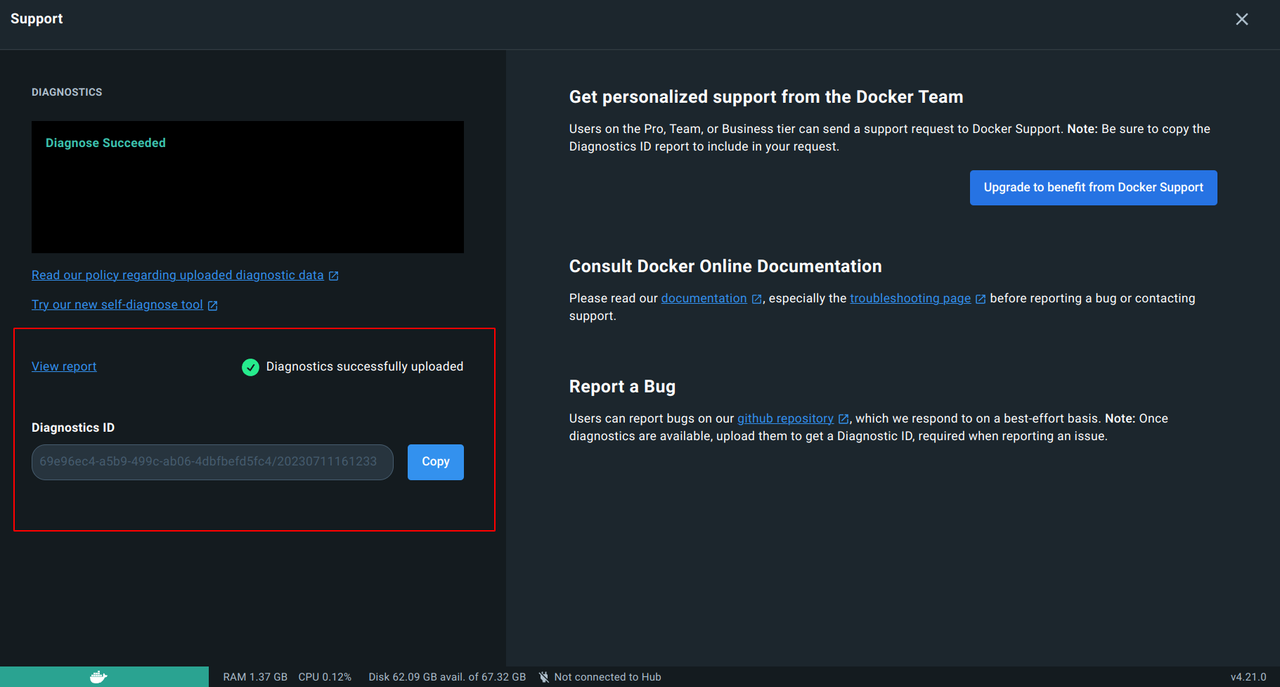Viewport: 1280px width, 687px height.
Task: Click the View report link
Action: tap(64, 366)
